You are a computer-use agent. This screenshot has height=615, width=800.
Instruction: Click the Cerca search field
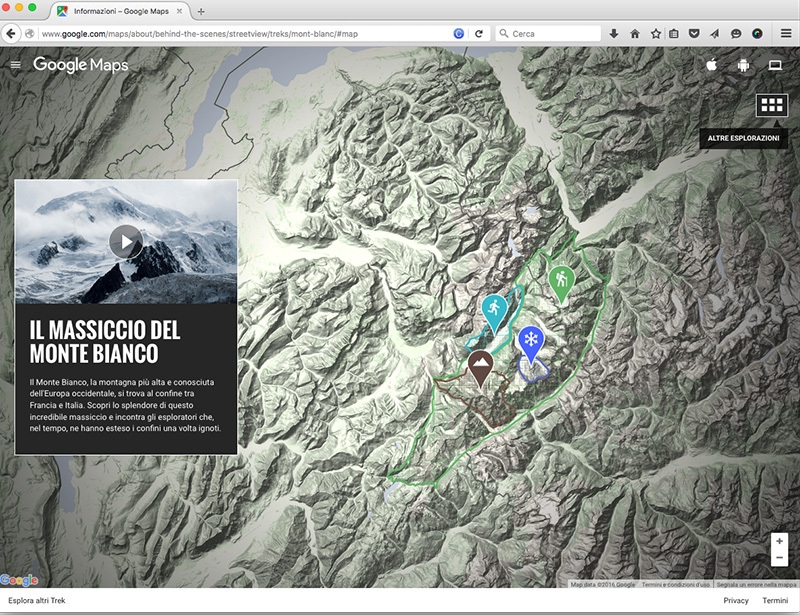548,34
